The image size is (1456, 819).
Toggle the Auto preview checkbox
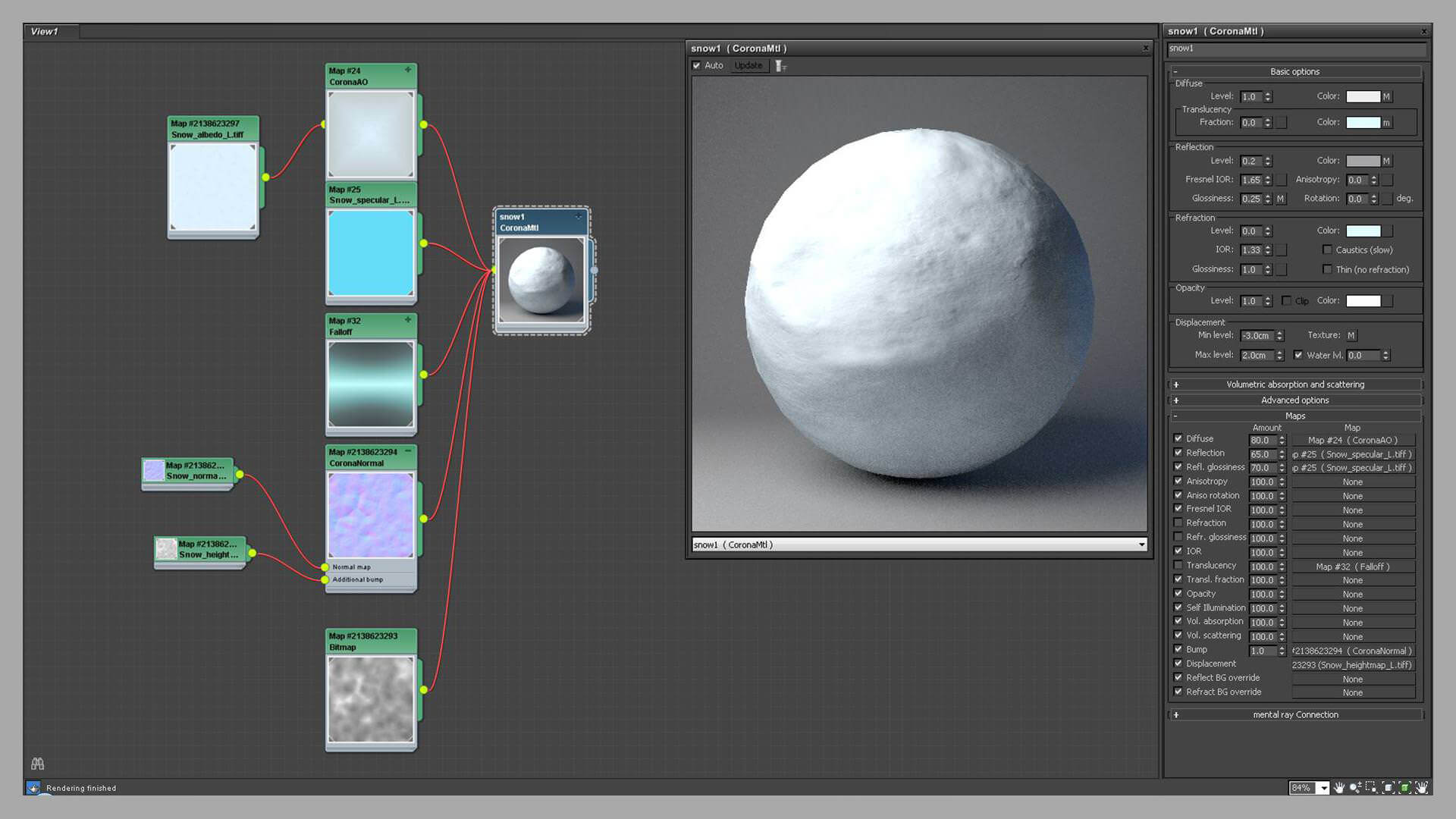tap(696, 66)
